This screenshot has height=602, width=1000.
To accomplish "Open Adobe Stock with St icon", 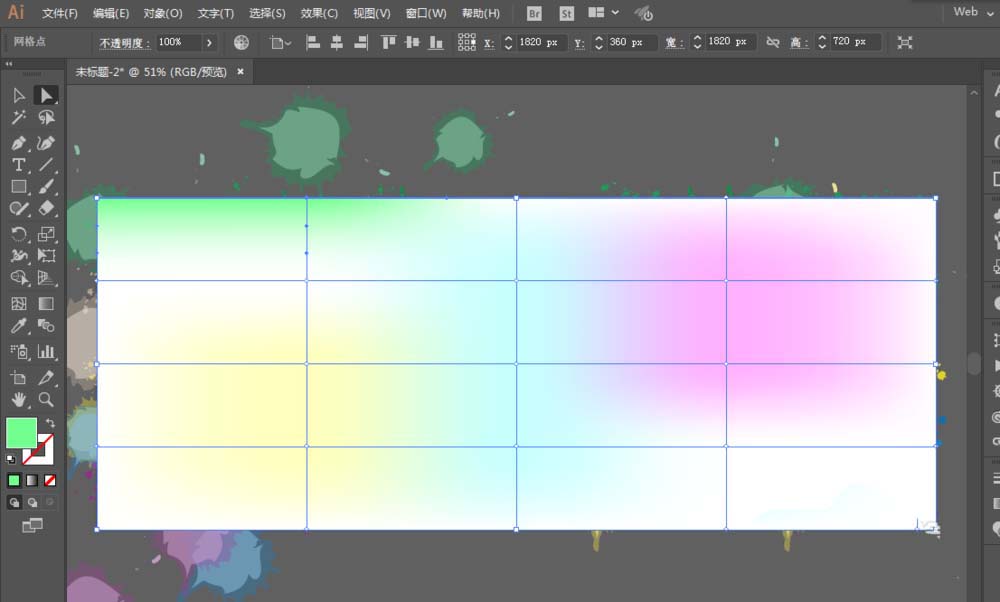I will tap(566, 13).
